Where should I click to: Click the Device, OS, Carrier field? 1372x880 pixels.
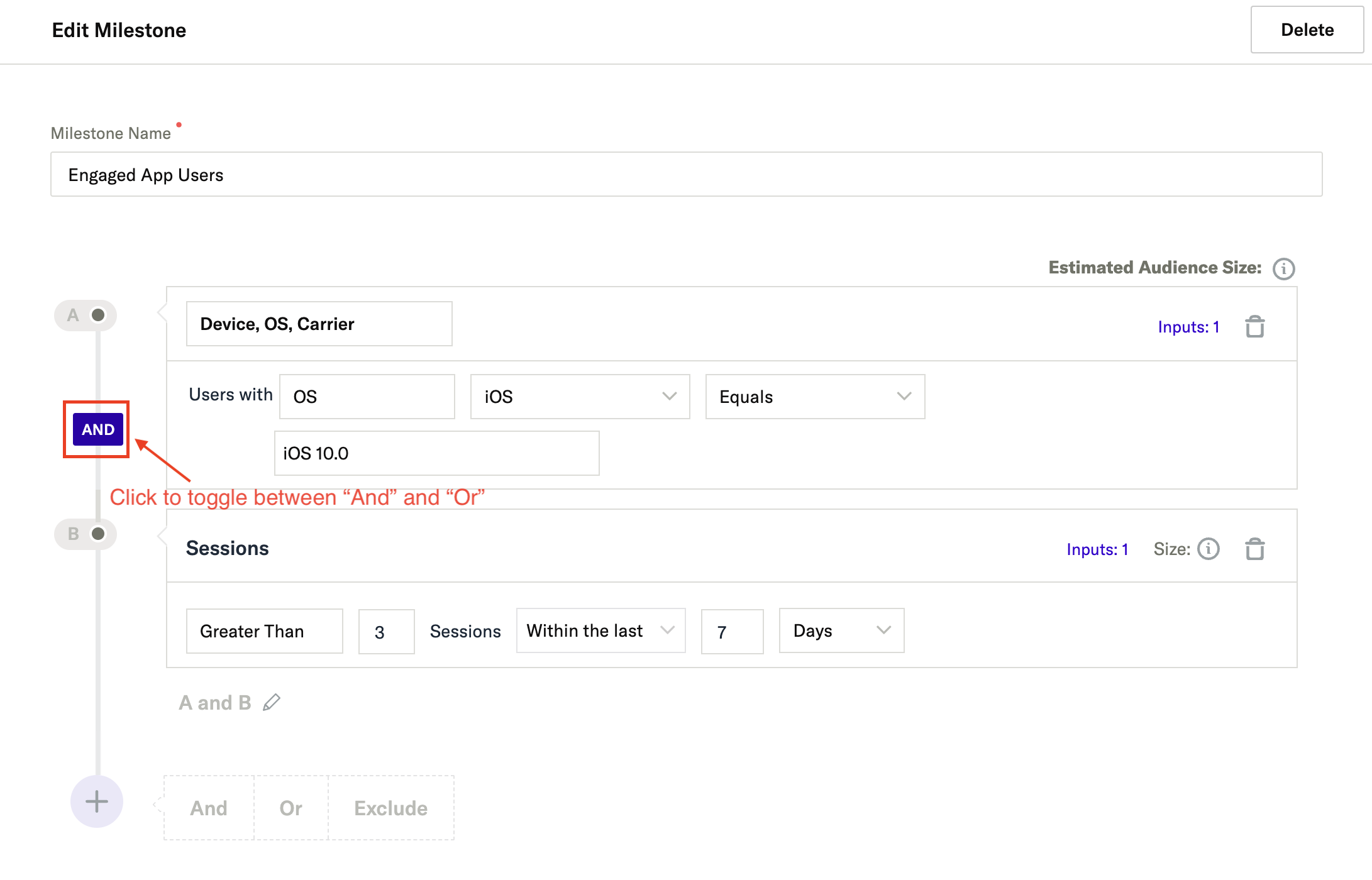319,324
